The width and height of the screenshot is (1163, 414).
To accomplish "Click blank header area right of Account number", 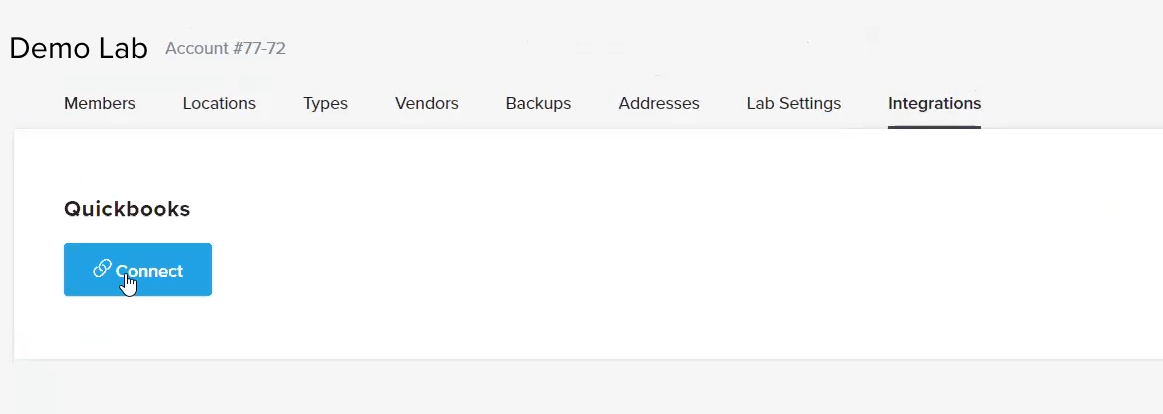I will [x=668, y=48].
